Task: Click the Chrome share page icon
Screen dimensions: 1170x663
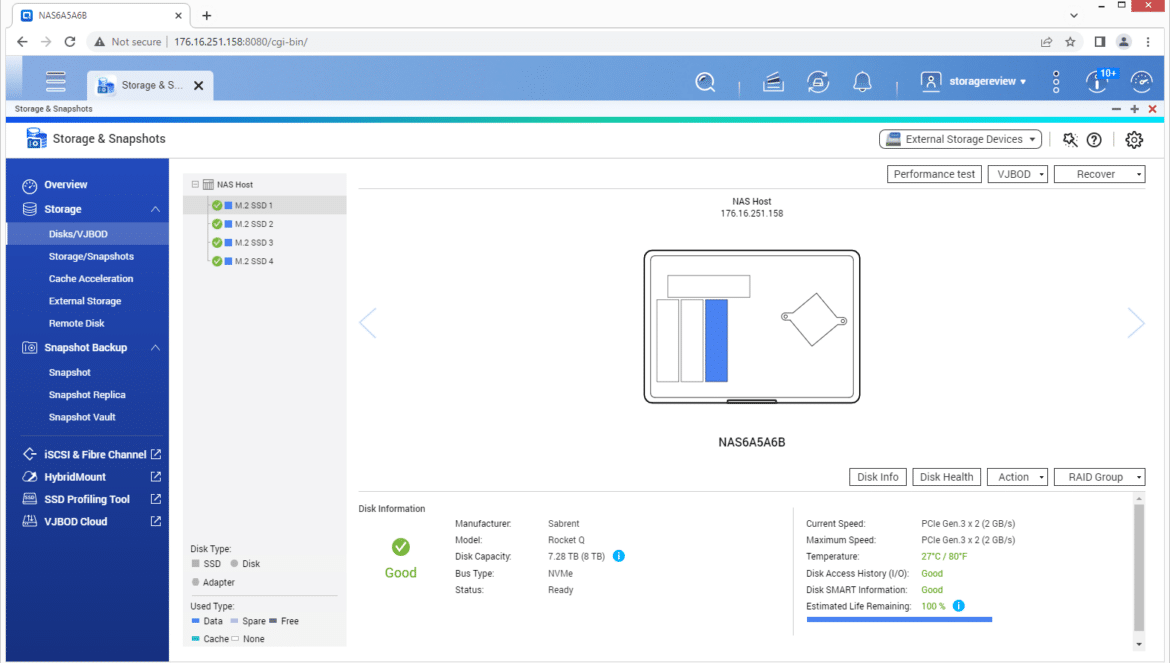Action: 1046,42
